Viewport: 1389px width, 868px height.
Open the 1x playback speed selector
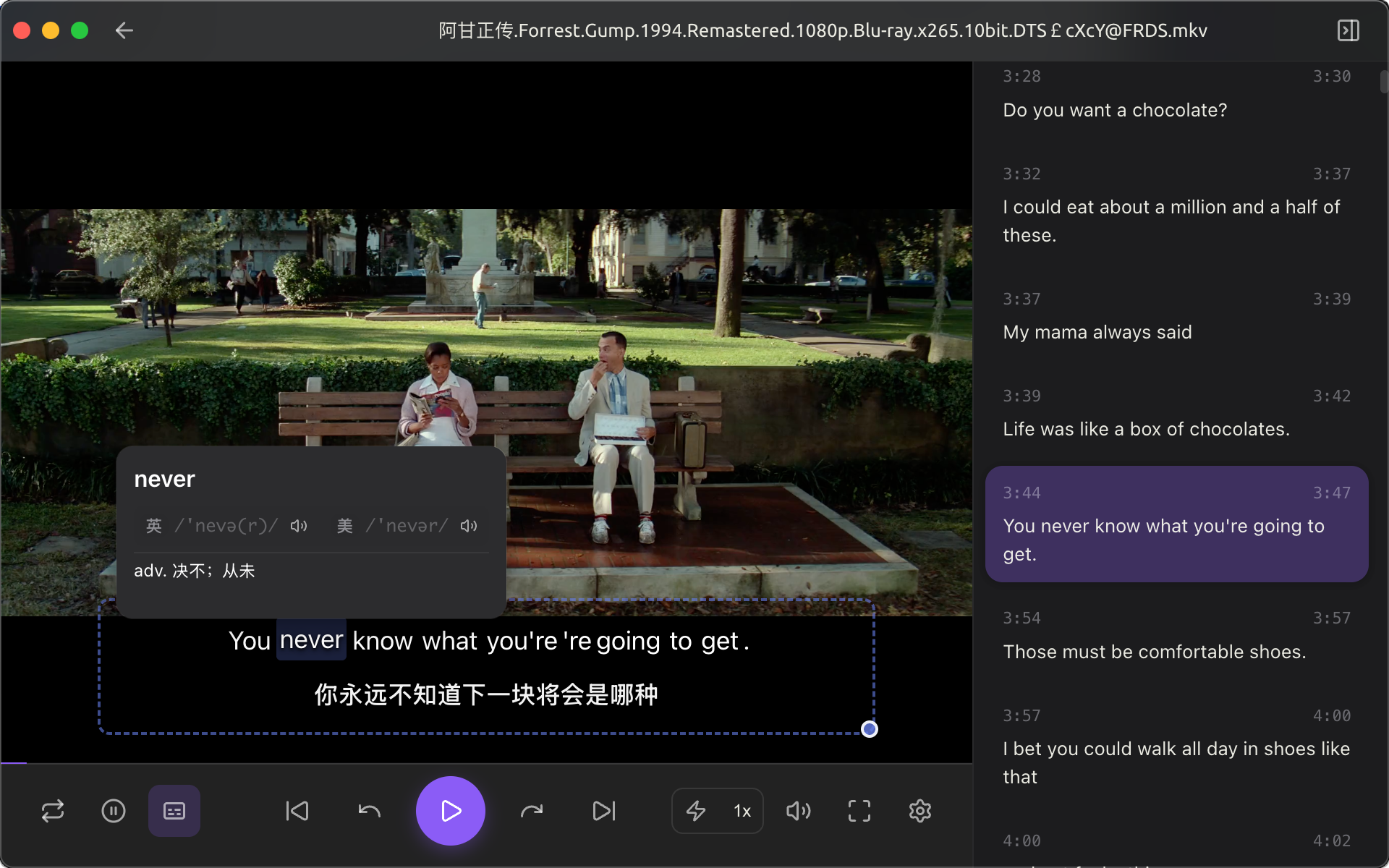point(742,811)
